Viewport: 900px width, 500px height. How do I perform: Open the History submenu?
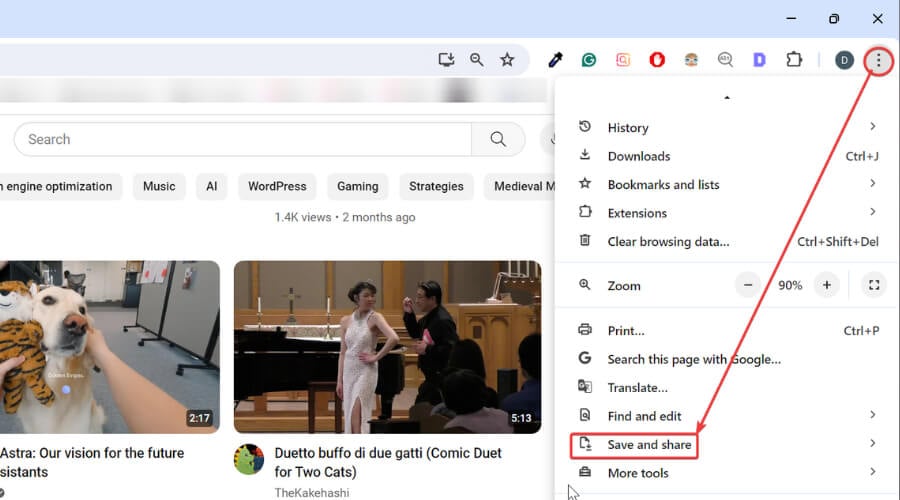[727, 127]
